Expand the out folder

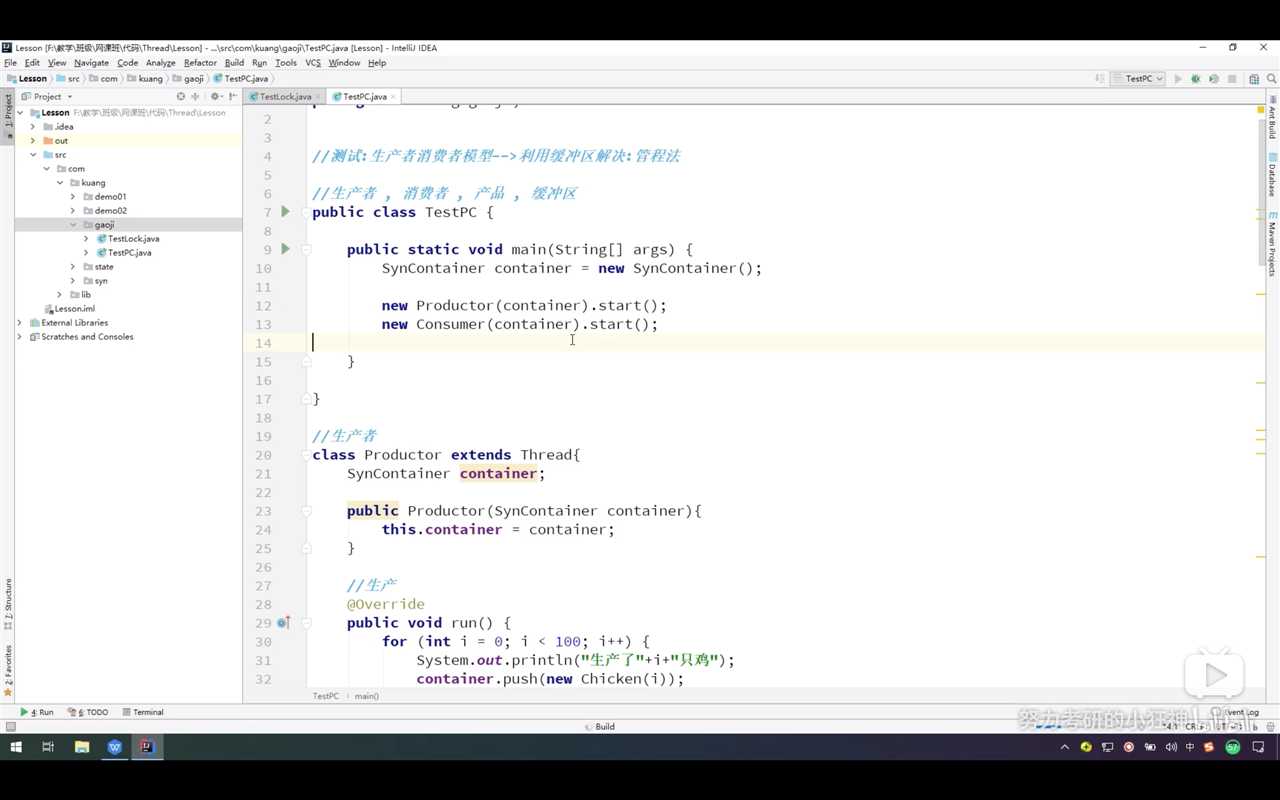33,141
